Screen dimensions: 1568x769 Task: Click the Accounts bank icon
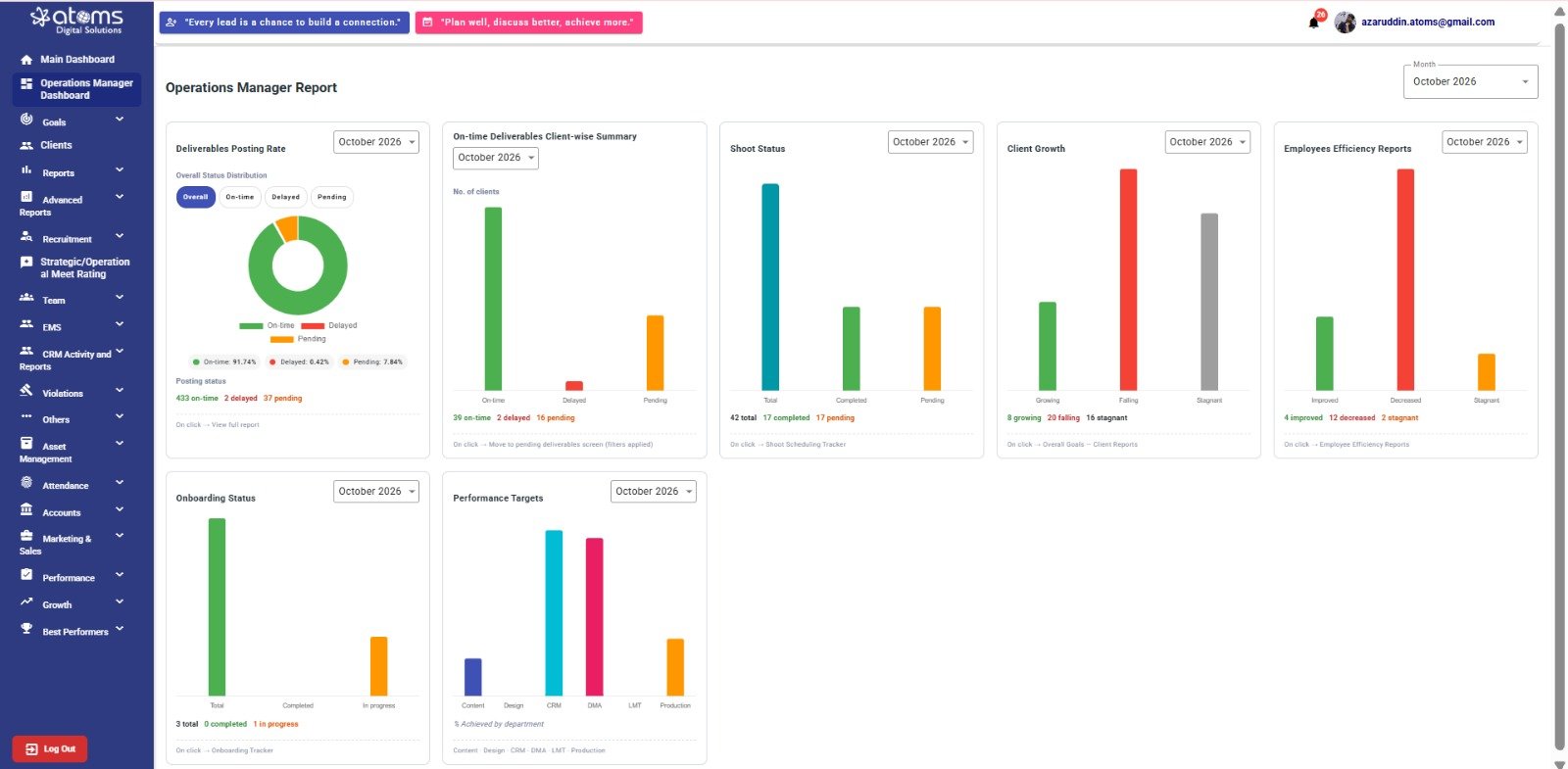[26, 509]
